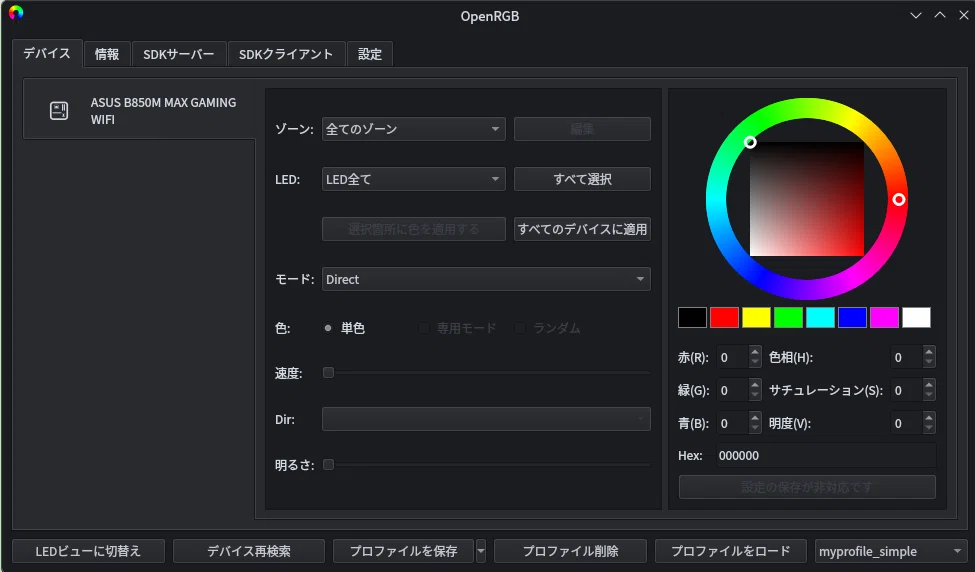
Task: Click the 設定の保存が非対応です button
Action: 807,487
